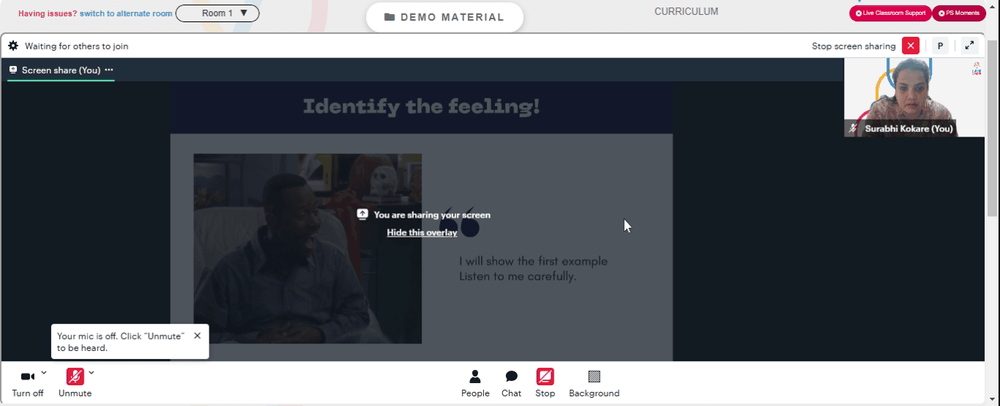Click the Having issues? text

(47, 13)
